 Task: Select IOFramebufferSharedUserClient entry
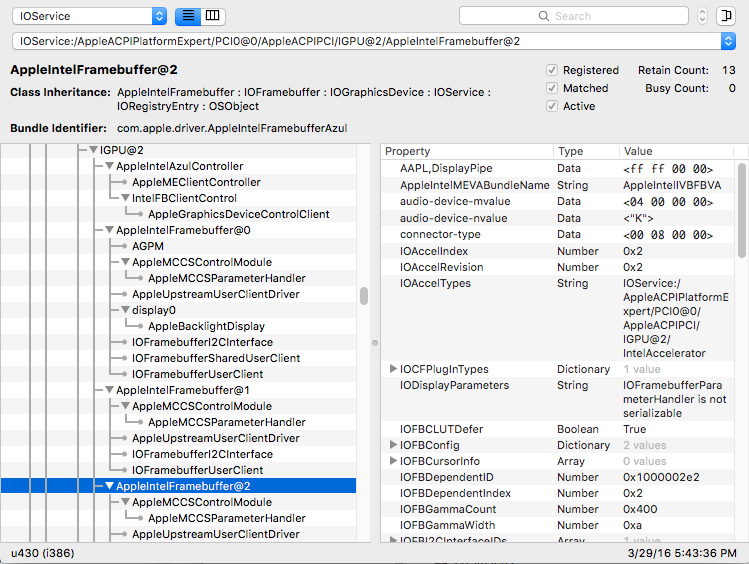pyautogui.click(x=216, y=358)
